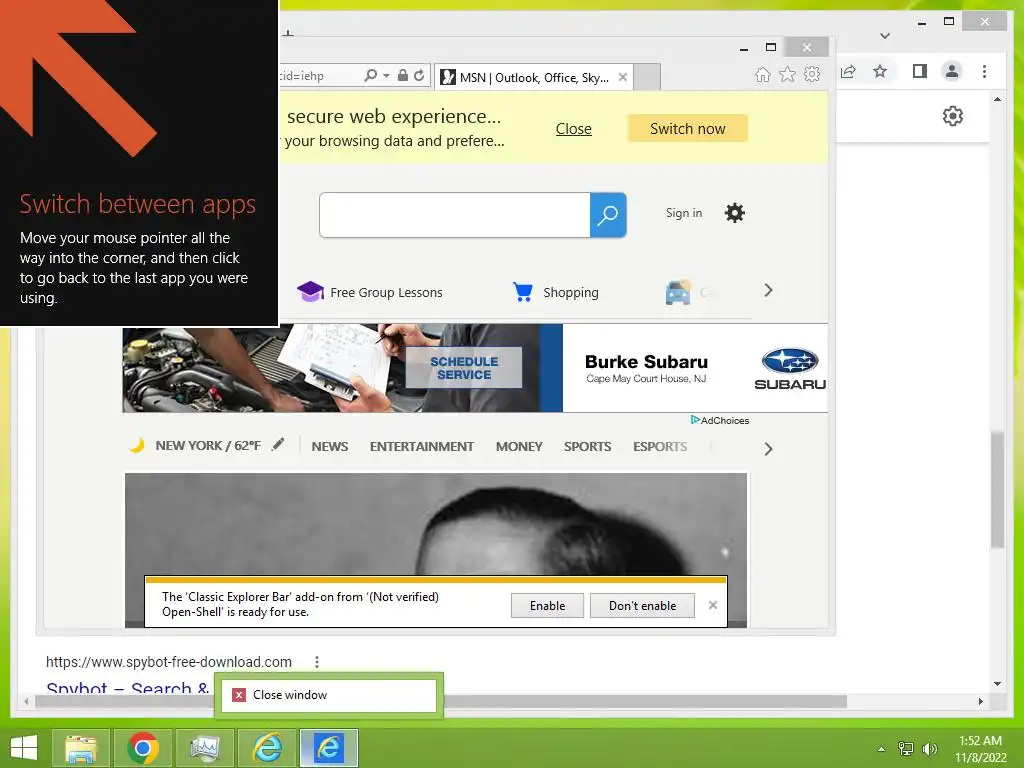Screen dimensions: 1024x768
Task: Expand MSN shortcuts with right chevron
Action: coord(769,291)
